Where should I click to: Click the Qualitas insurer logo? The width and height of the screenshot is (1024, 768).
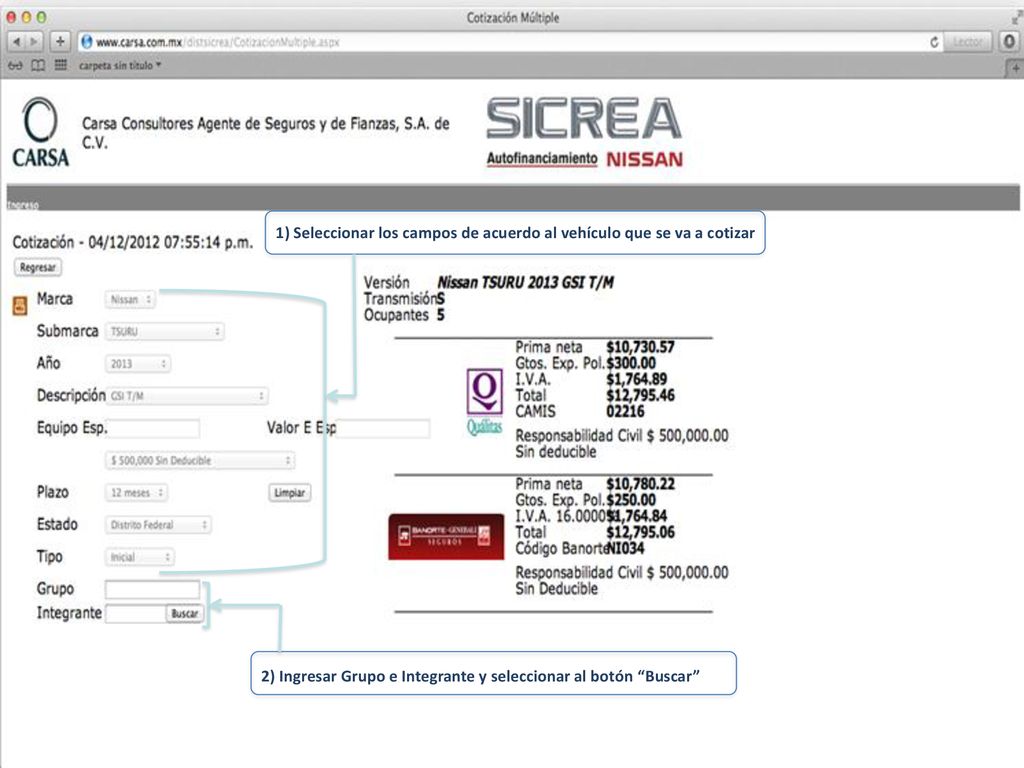click(485, 402)
